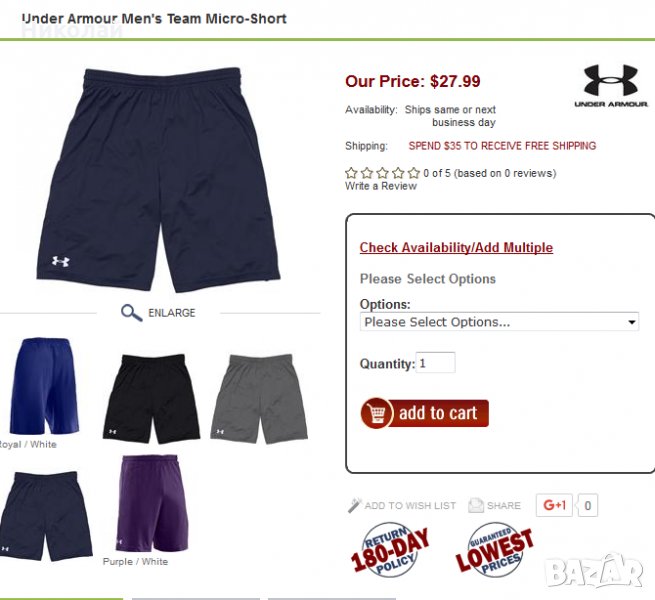Select the black shorts thumbnail
The width and height of the screenshot is (655, 600).
tap(151, 399)
